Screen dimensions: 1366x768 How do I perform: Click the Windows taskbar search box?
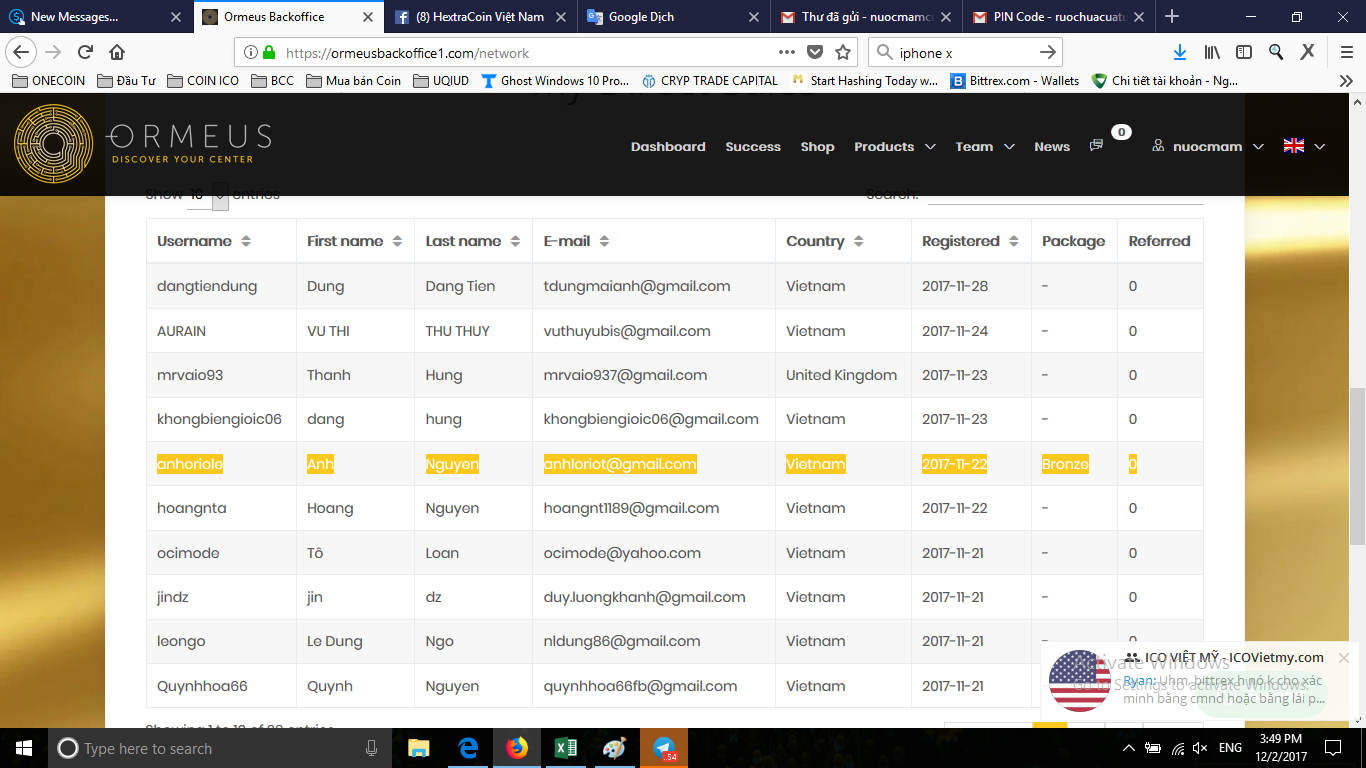[221, 748]
